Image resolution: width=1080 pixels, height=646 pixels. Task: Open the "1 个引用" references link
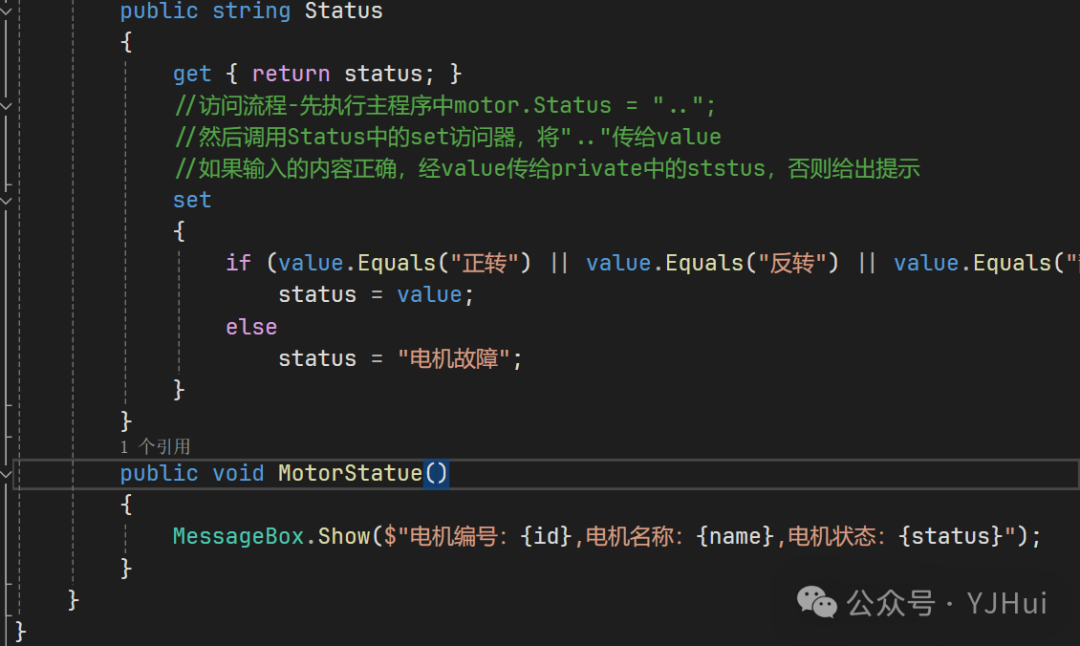point(155,447)
